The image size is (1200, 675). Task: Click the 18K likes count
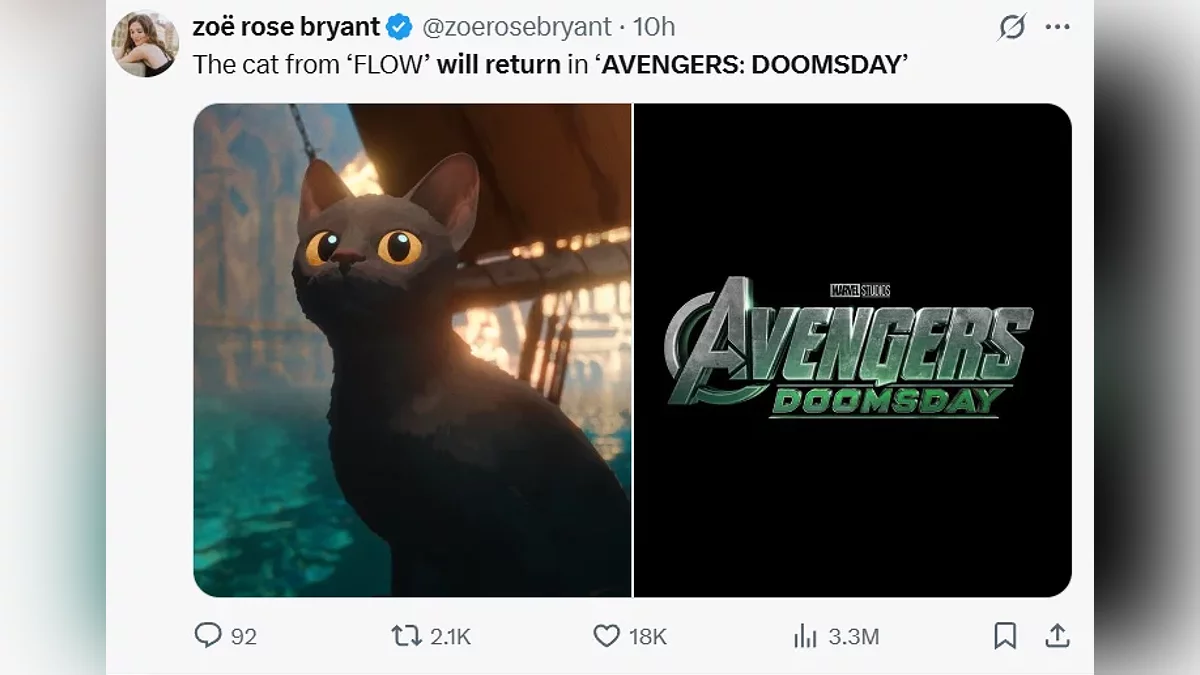[648, 636]
